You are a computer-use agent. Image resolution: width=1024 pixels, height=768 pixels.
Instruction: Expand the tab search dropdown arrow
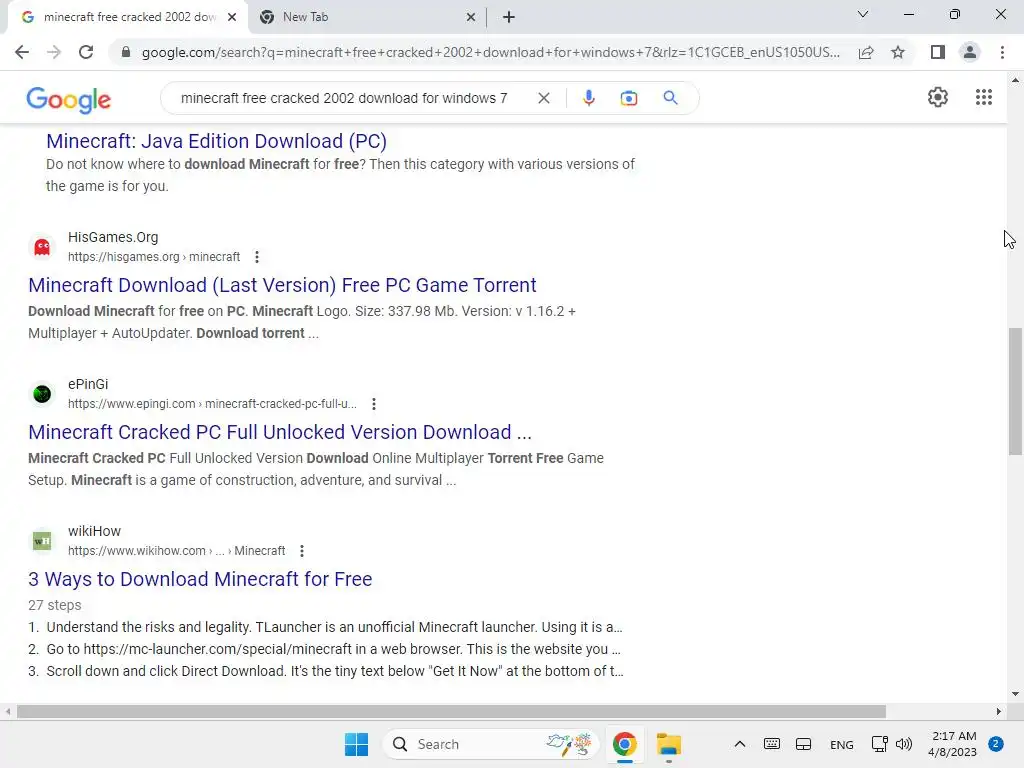coord(863,15)
